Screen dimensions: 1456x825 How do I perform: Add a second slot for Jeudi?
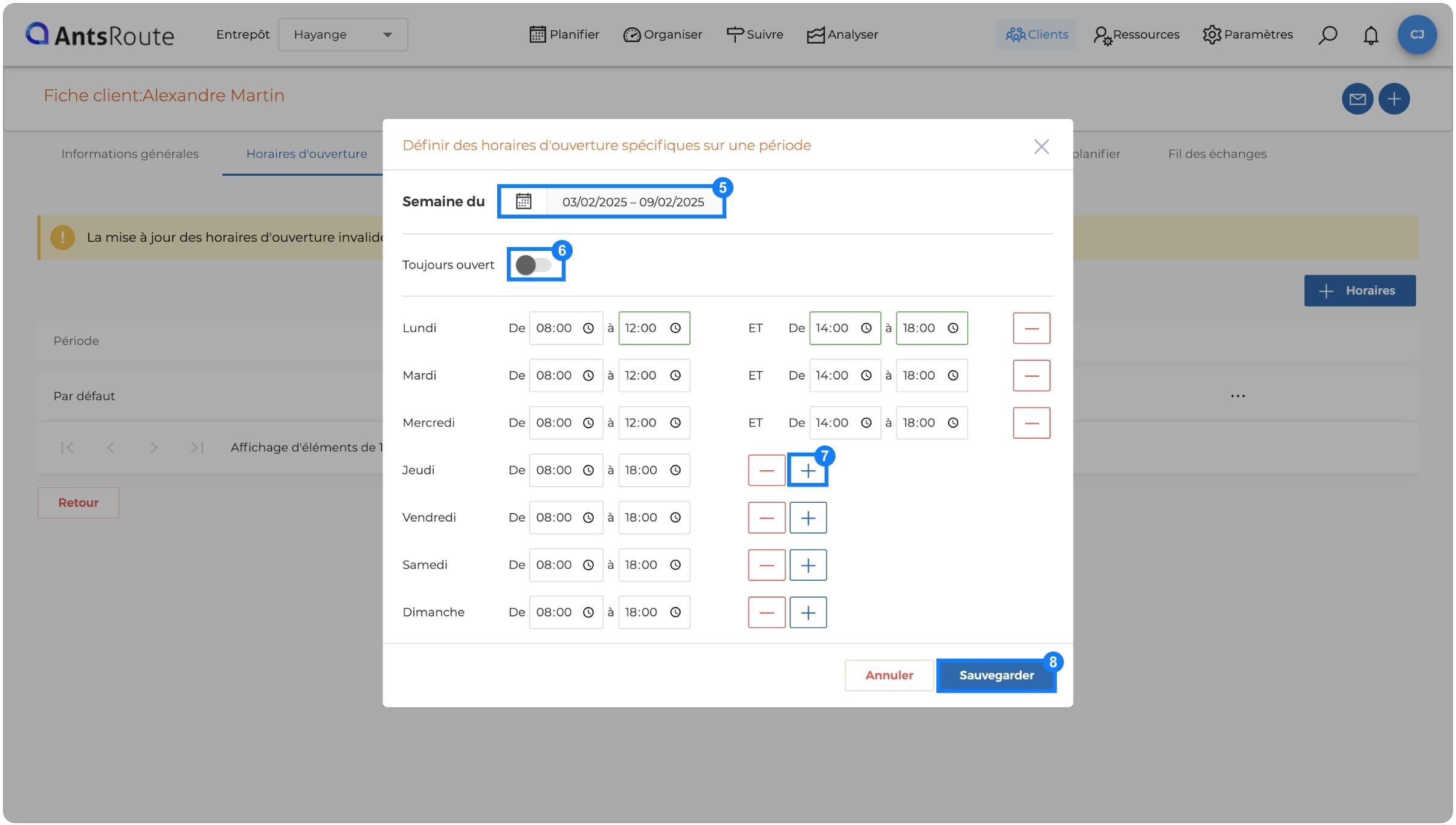808,470
